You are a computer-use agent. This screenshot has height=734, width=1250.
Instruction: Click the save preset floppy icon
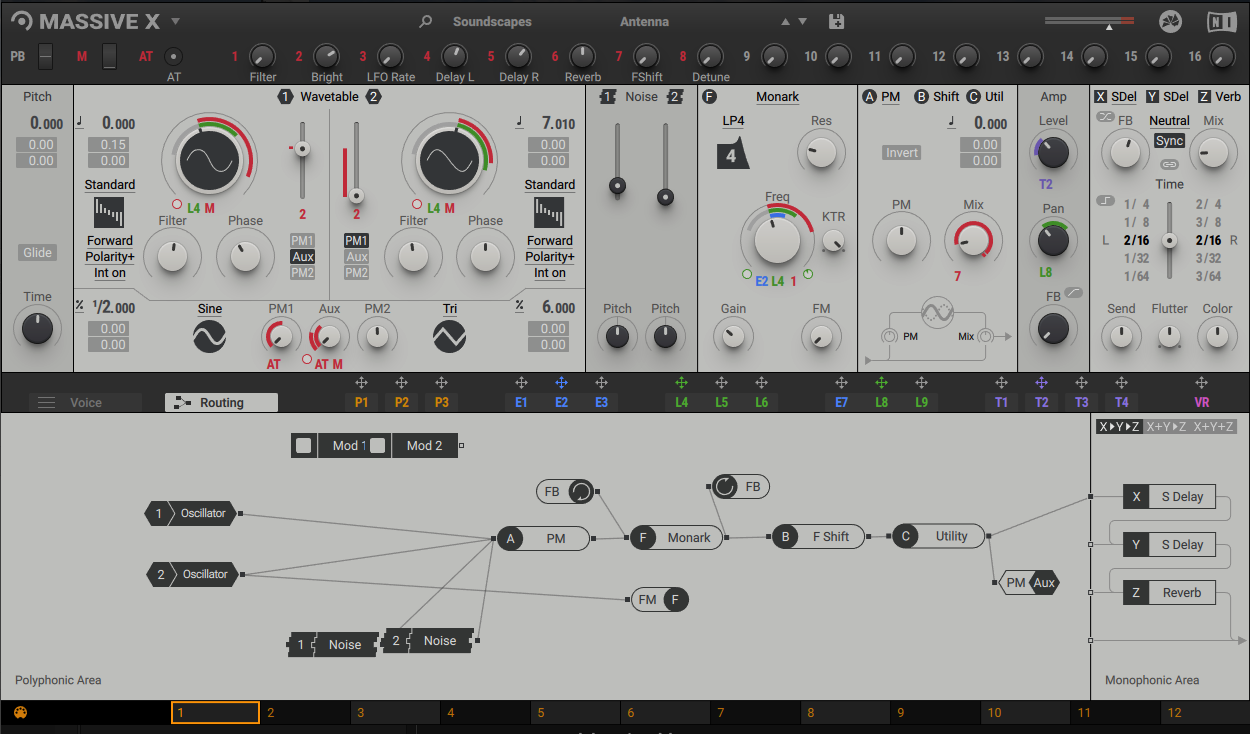837,22
